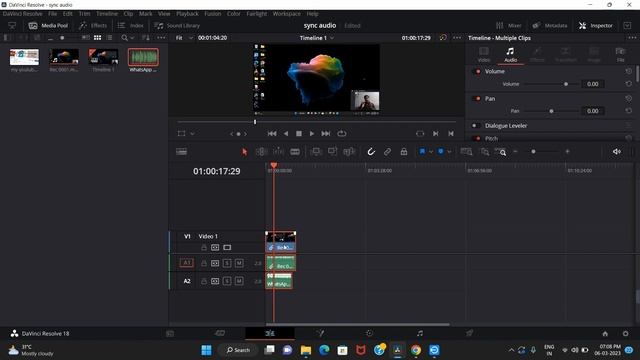Open Windows Start menu
Screen dimensions: 640x360
click(x=207, y=350)
